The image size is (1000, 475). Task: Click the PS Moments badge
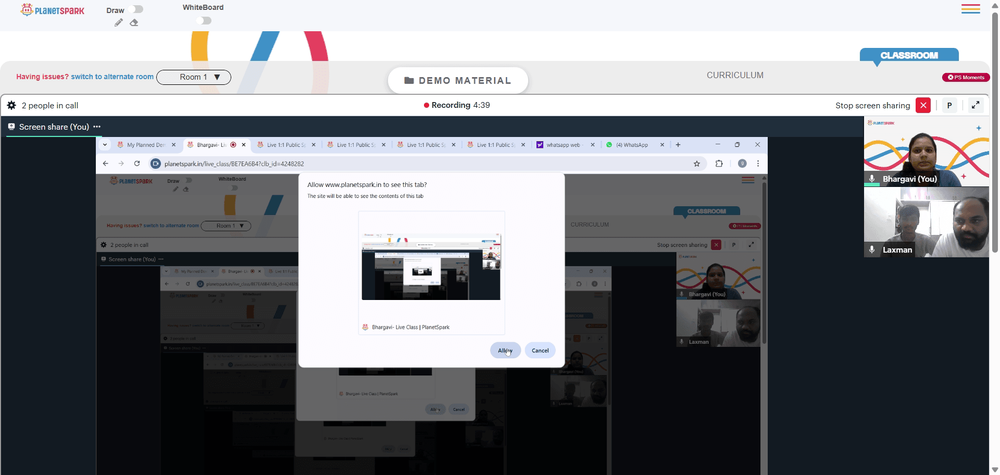966,77
